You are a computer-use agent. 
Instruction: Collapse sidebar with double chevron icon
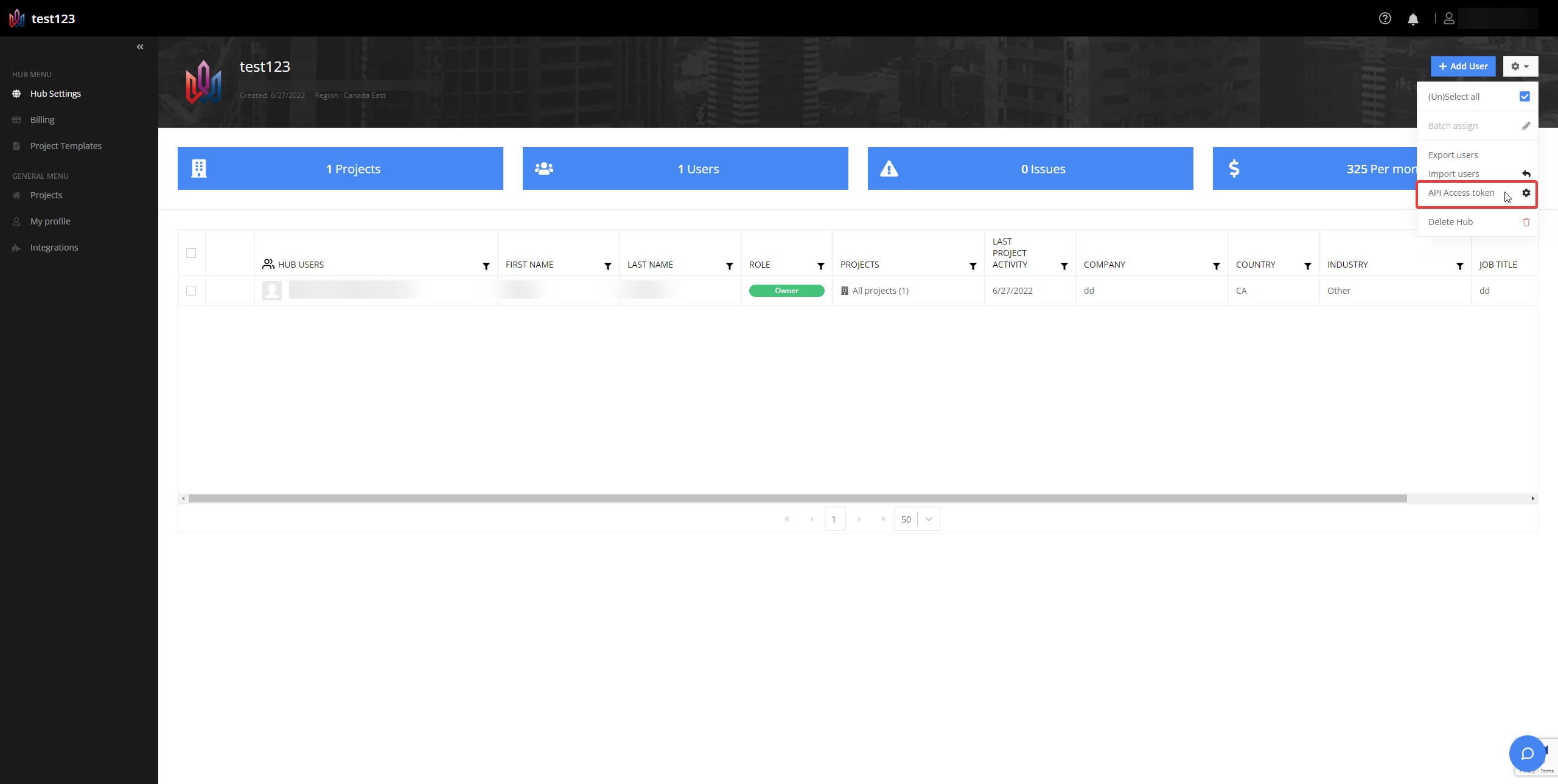point(140,47)
